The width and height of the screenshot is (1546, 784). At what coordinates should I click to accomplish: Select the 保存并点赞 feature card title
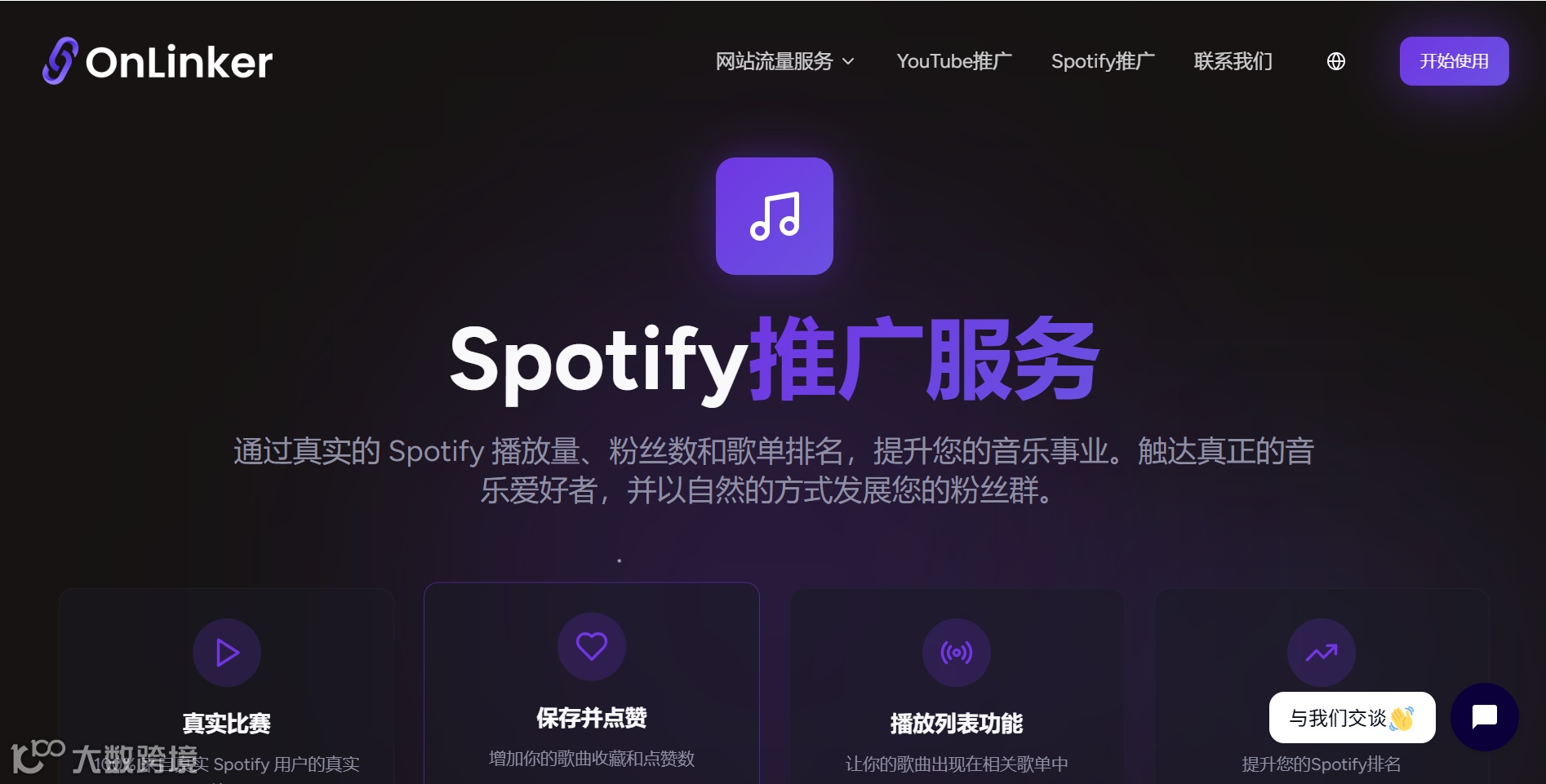coord(592,718)
